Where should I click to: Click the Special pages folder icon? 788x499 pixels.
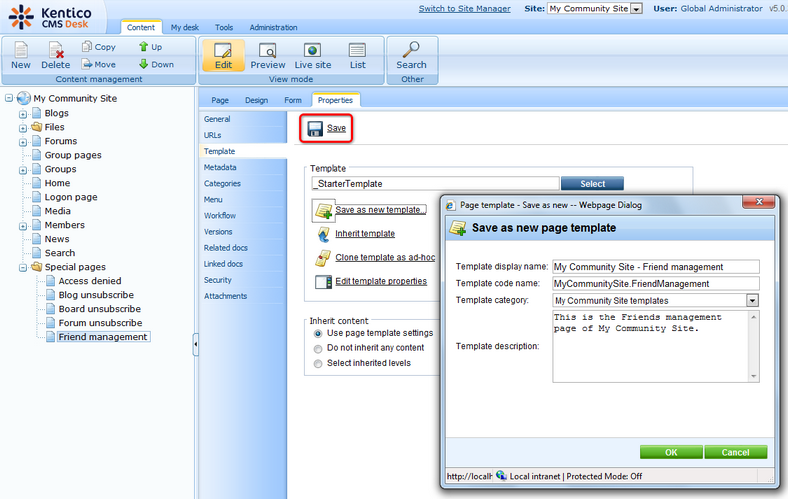pos(36,267)
